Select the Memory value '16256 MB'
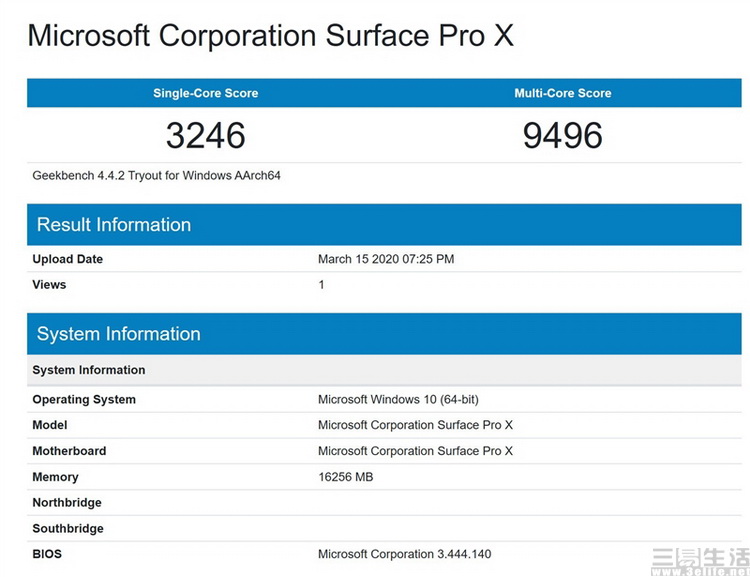 pyautogui.click(x=346, y=477)
